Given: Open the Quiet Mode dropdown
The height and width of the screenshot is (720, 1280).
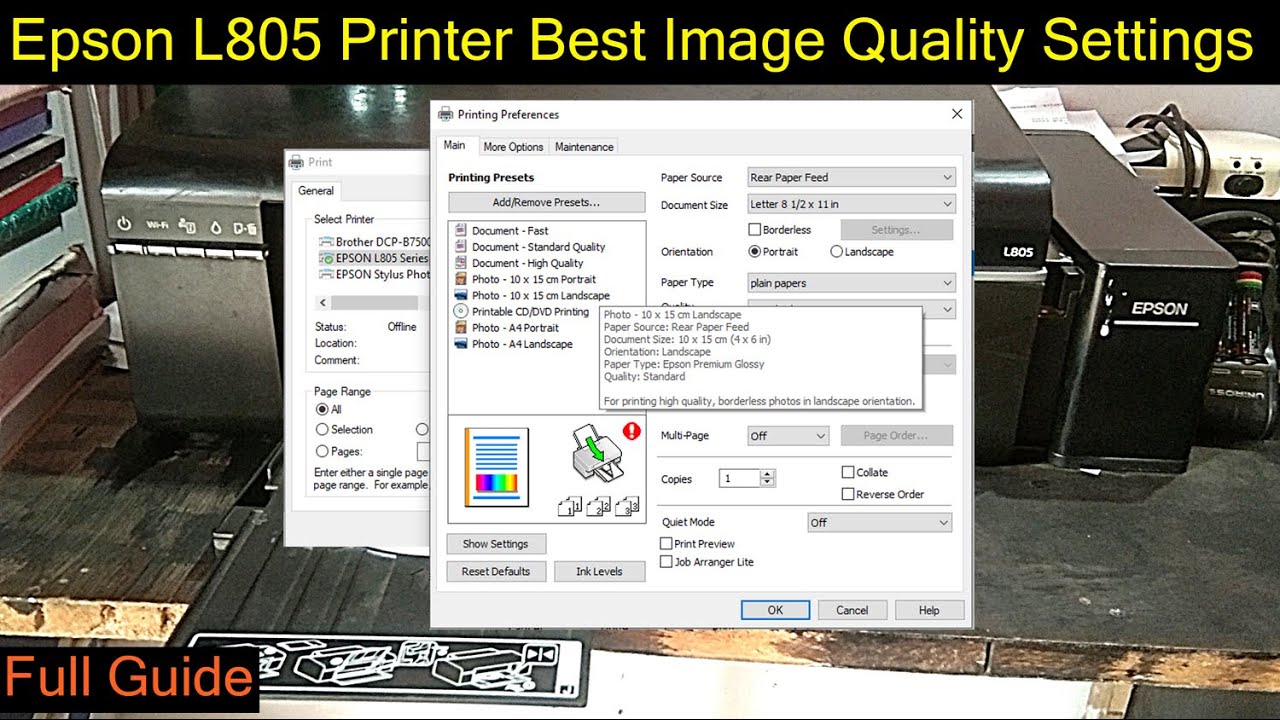Looking at the screenshot, I should 880,523.
